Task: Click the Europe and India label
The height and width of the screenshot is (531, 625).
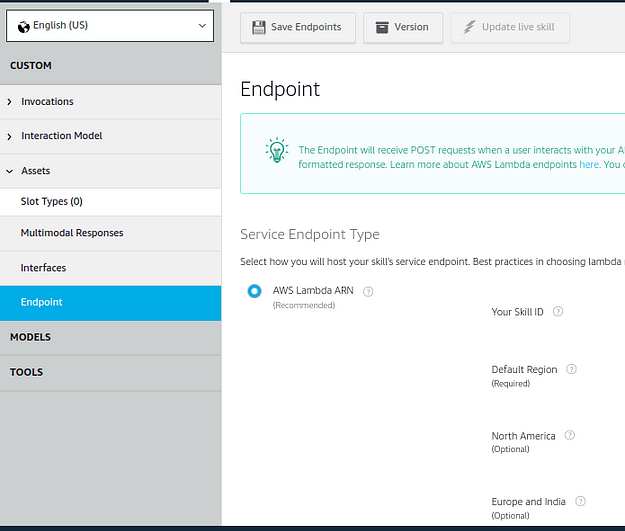Action: tap(529, 502)
